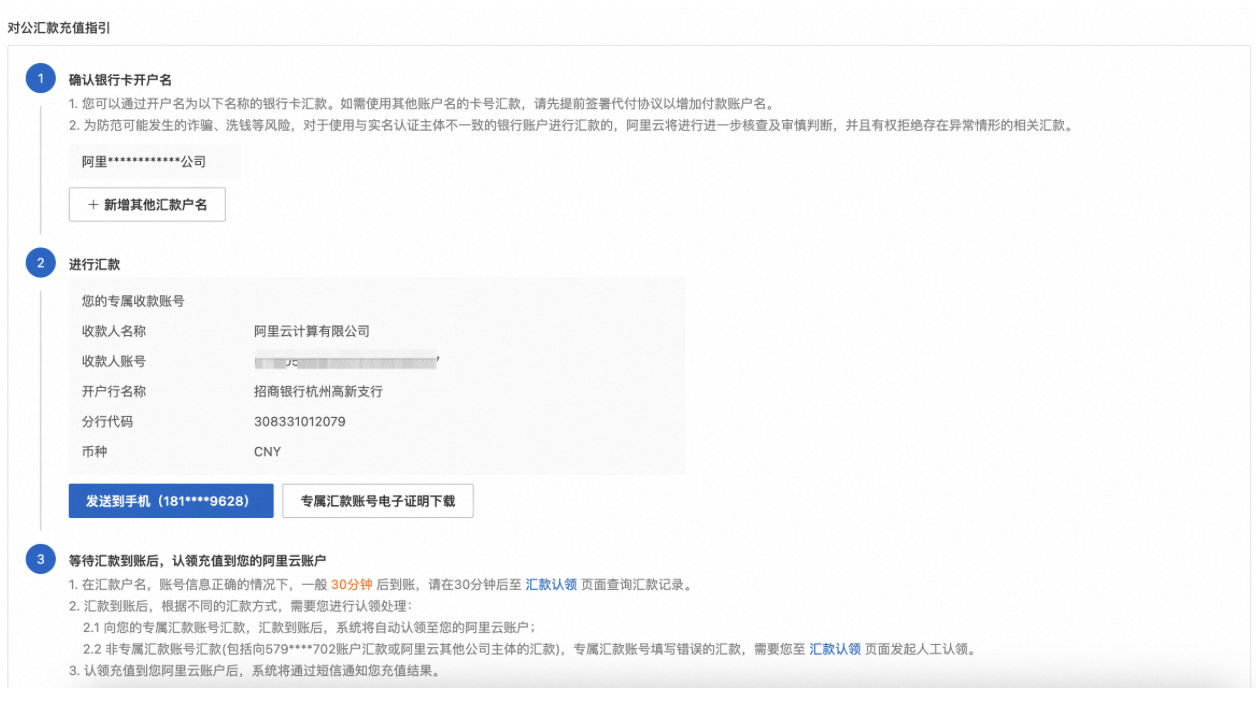Image resolution: width=1256 pixels, height=718 pixels.
Task: Select bank name 招商银行杭州高新支行
Action: [318, 391]
